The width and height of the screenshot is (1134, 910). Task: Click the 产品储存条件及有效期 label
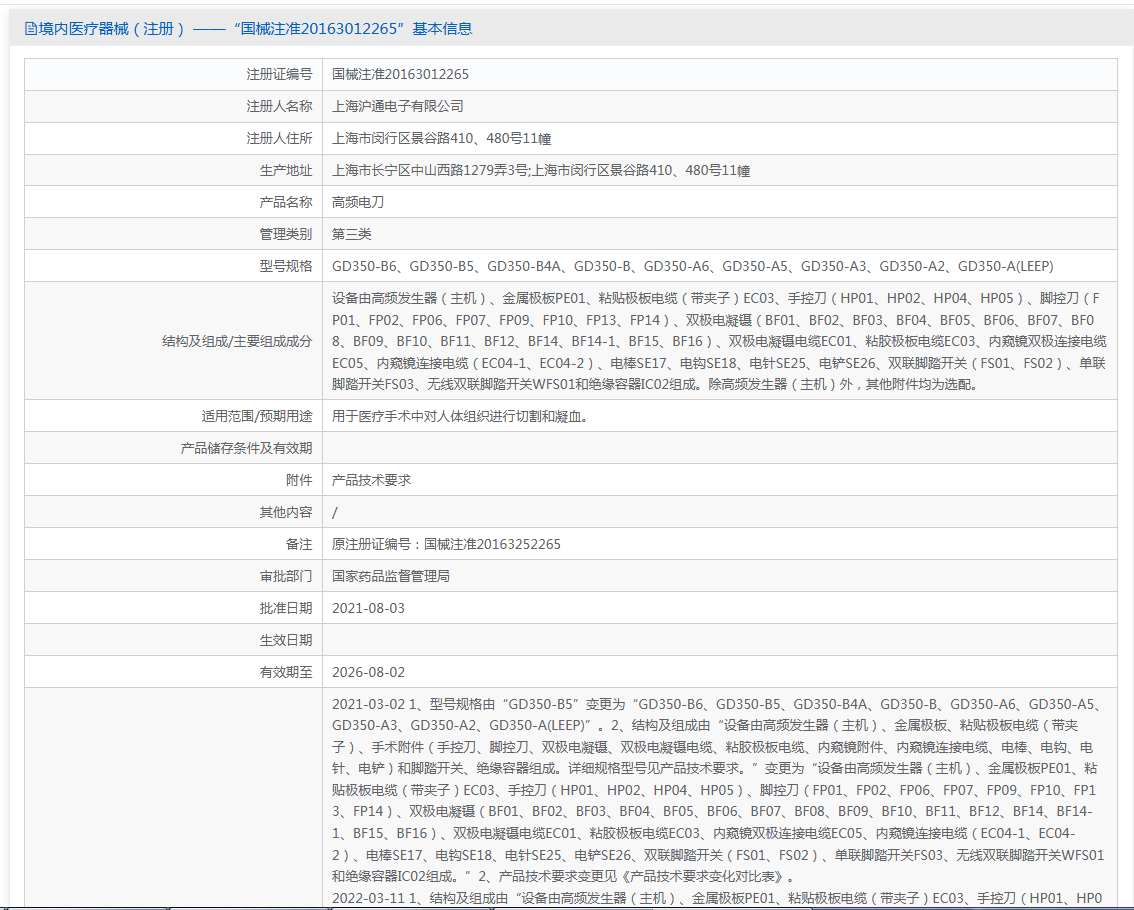(246, 448)
